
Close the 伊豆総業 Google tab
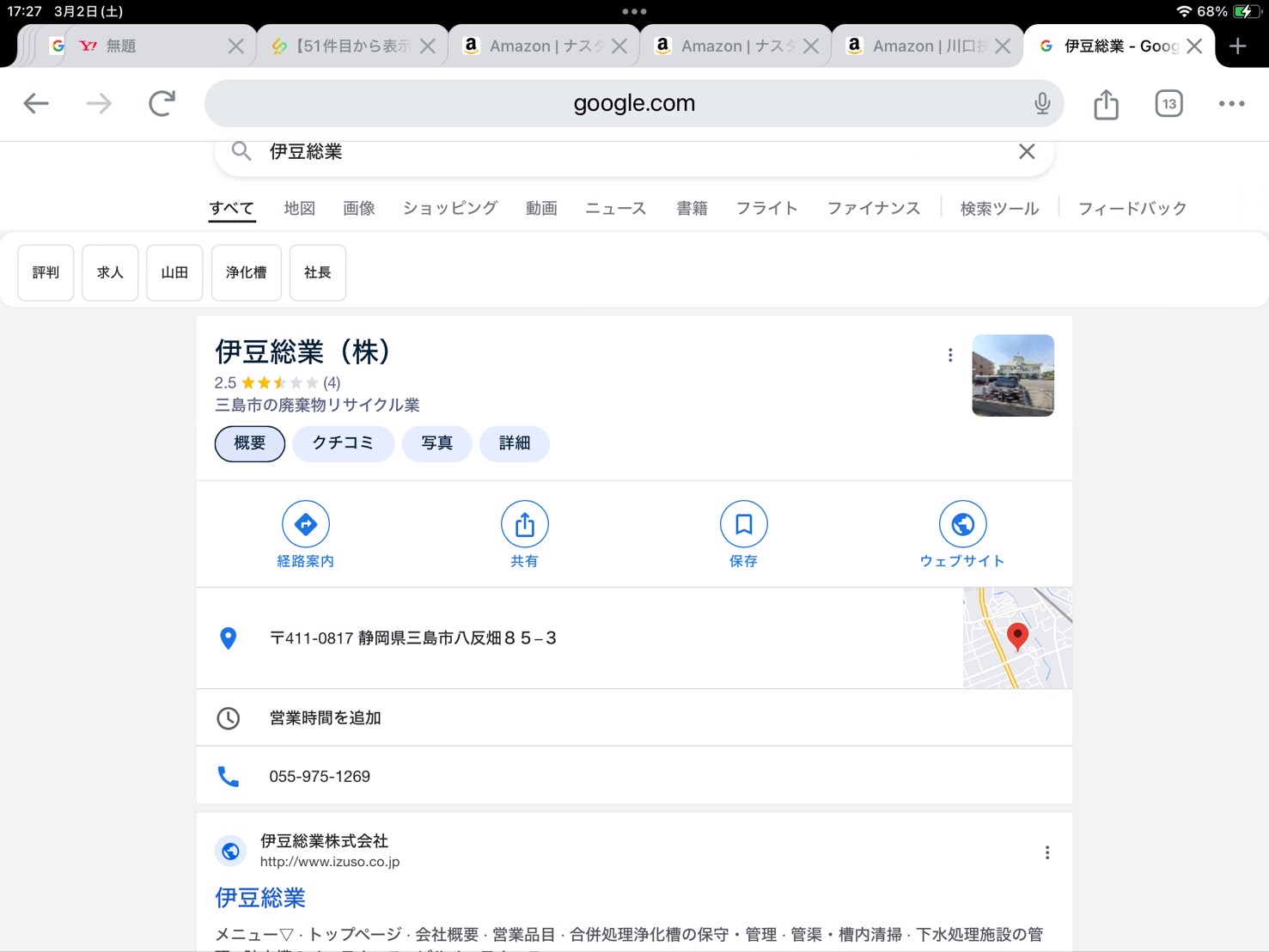click(x=1194, y=46)
